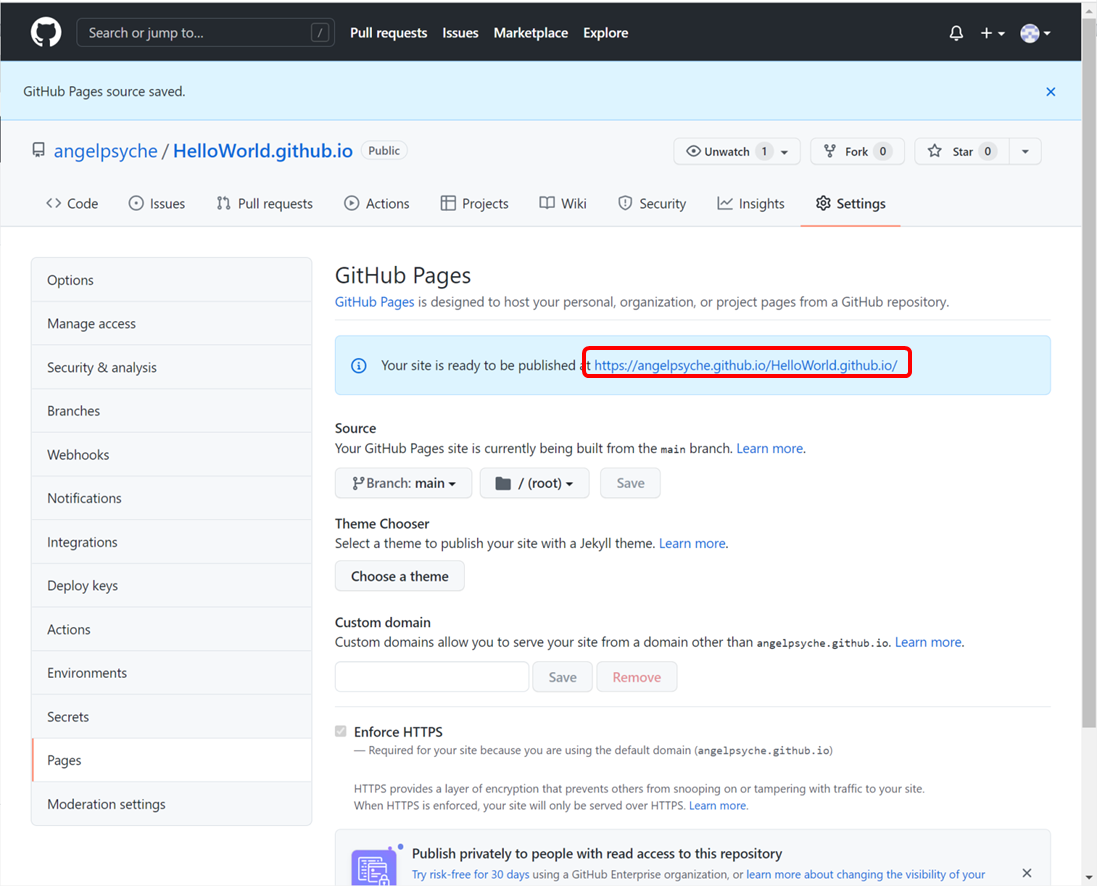The image size is (1097, 886).
Task: Open Integrations settings
Action: pyautogui.click(x=171, y=542)
